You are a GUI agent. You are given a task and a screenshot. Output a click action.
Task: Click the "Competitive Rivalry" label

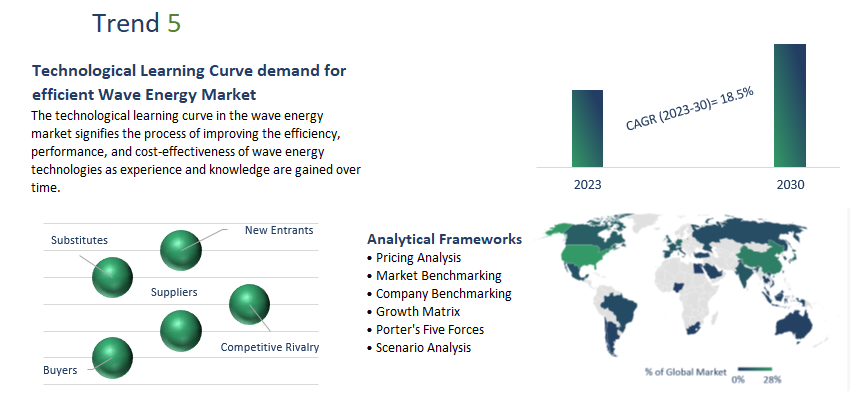[x=270, y=347]
